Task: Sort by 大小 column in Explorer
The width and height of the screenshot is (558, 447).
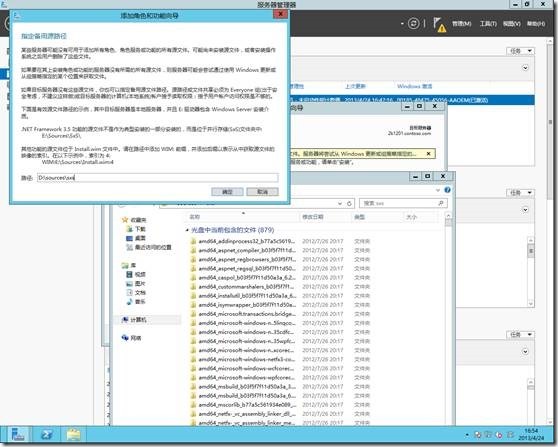Action: [411, 217]
